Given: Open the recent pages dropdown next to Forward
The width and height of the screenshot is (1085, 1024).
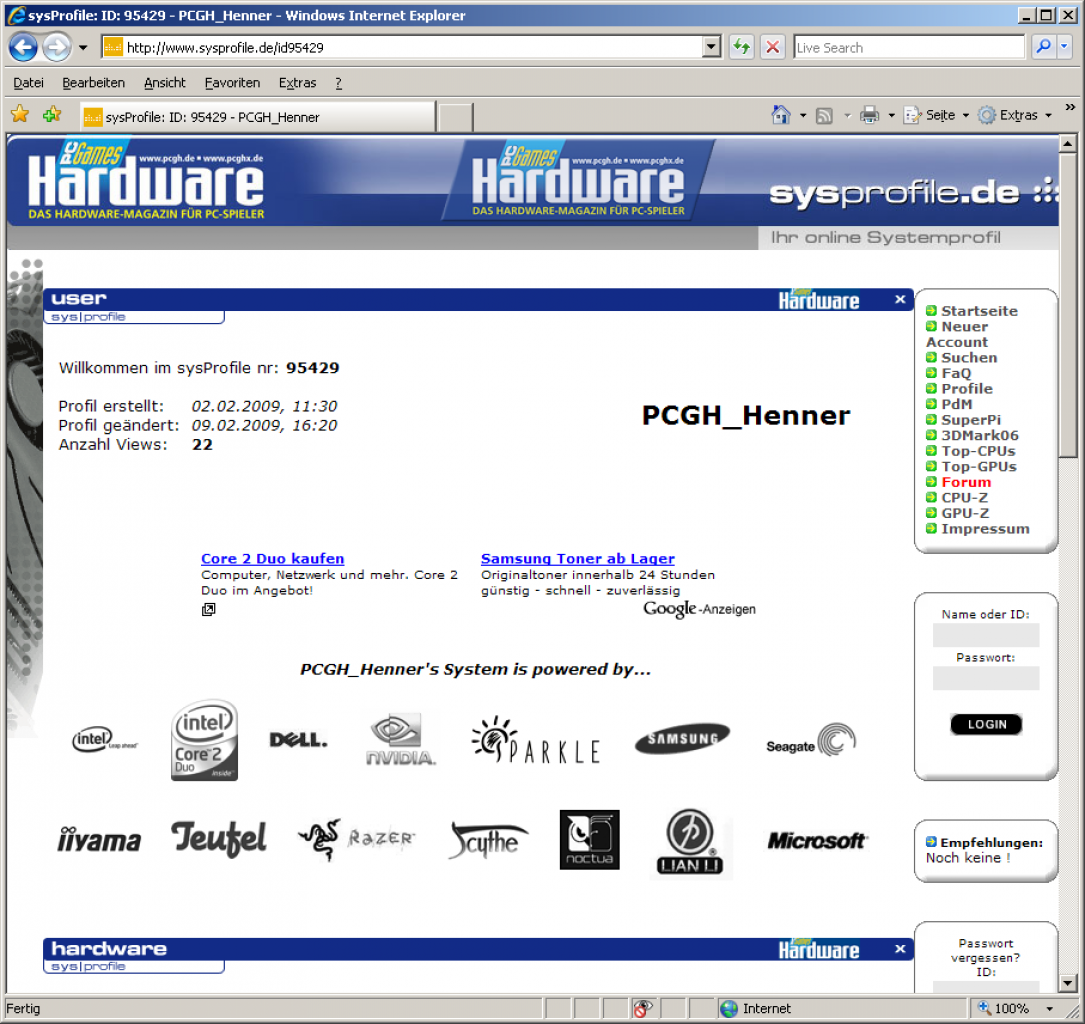Looking at the screenshot, I should point(83,48).
